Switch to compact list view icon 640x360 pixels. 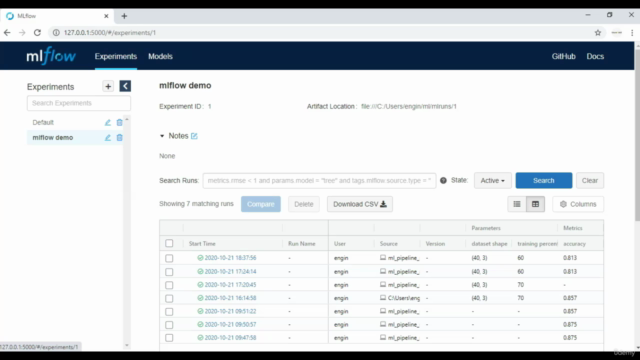tap(517, 204)
